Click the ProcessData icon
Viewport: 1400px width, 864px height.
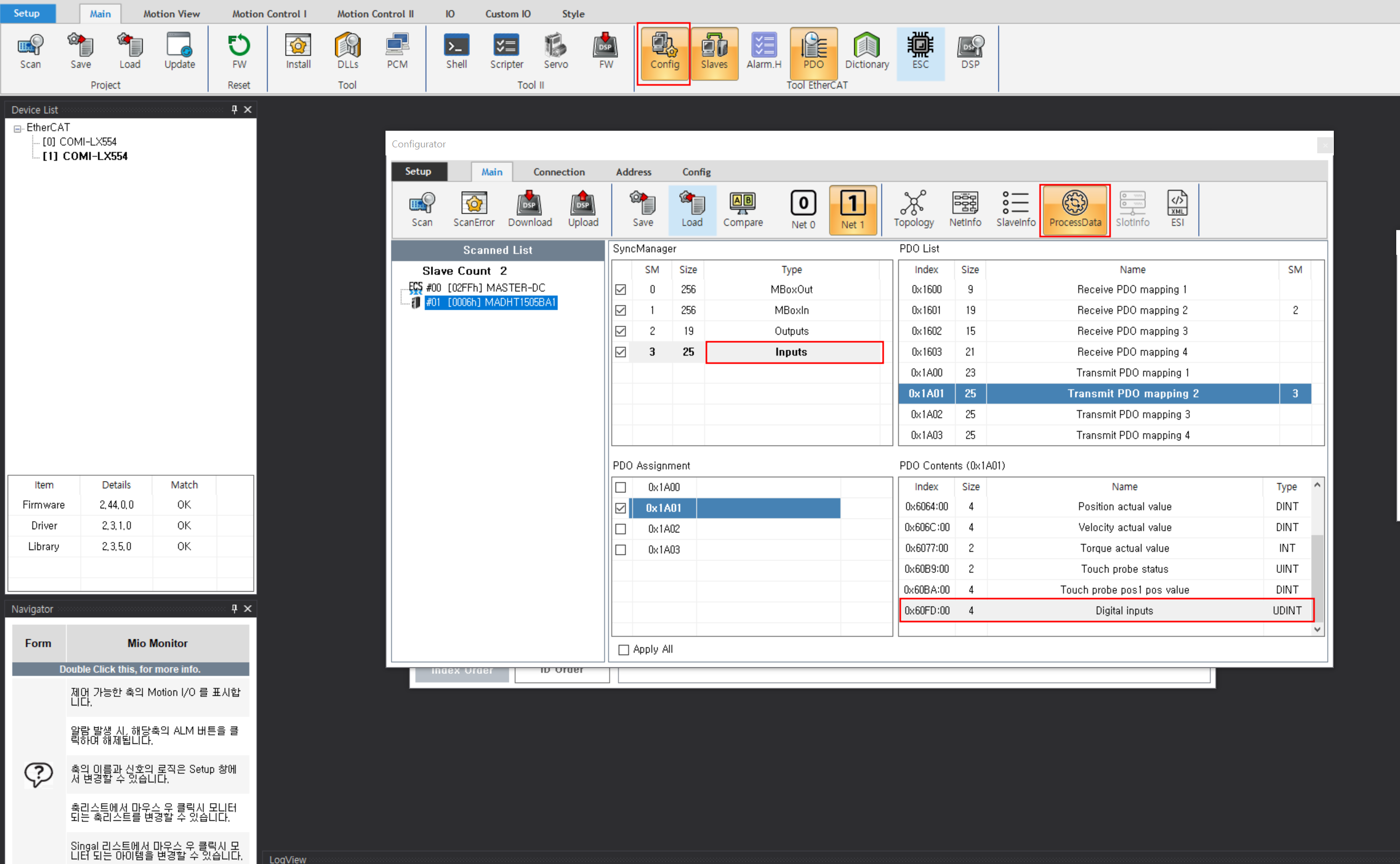coord(1074,209)
